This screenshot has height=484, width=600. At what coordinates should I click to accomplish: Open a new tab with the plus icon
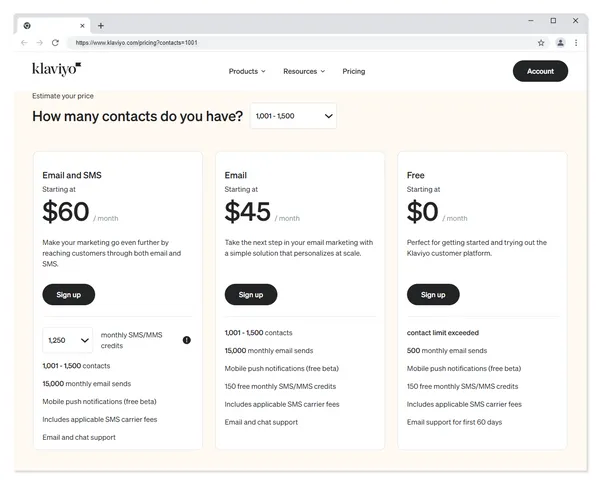coord(101,26)
